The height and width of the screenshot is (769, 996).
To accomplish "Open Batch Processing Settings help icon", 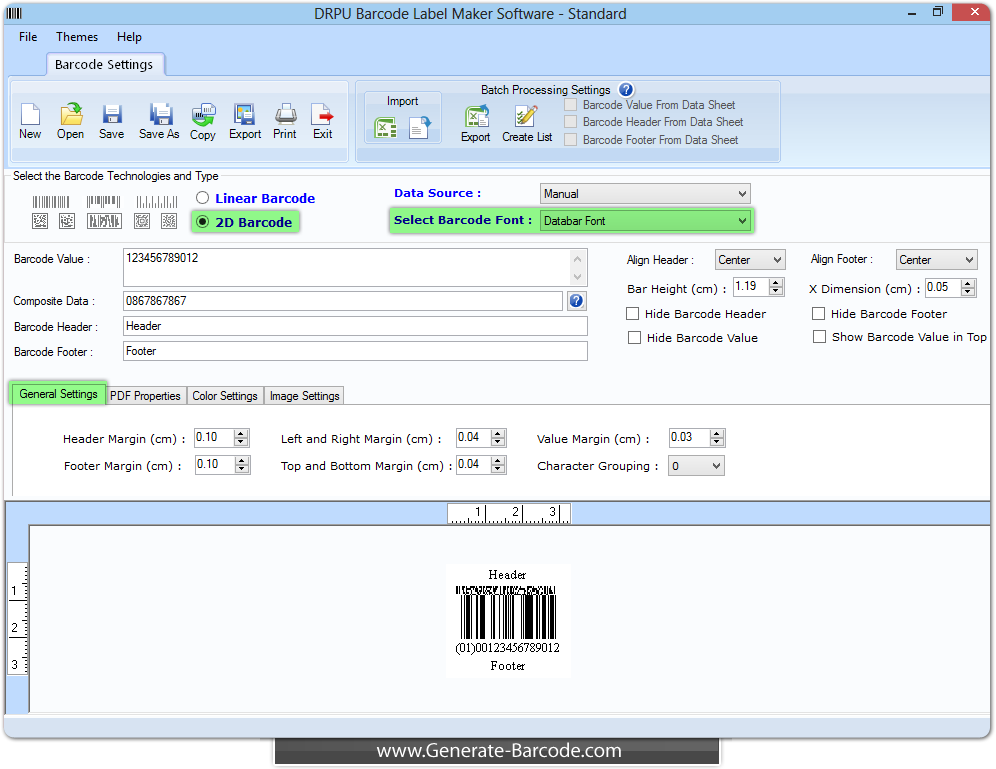I will pos(626,90).
